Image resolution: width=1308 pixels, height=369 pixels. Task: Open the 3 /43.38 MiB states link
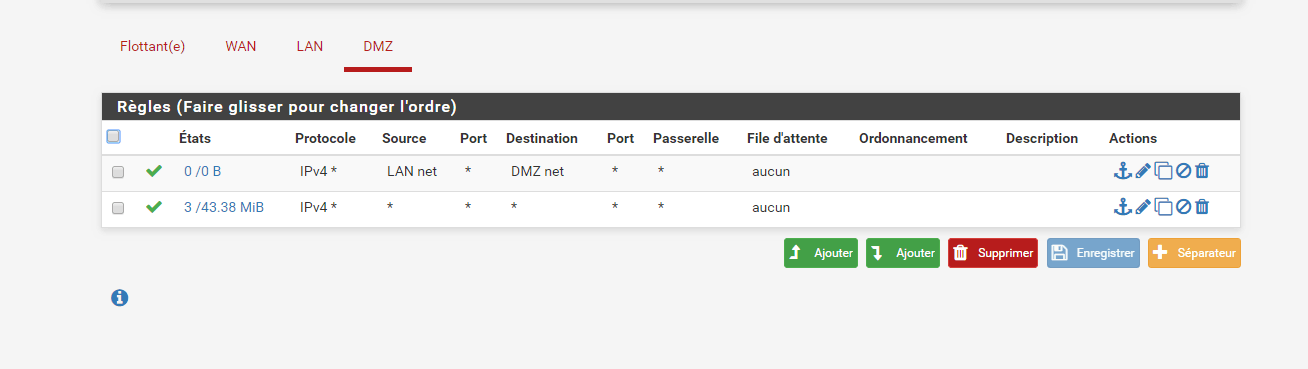pyautogui.click(x=224, y=207)
